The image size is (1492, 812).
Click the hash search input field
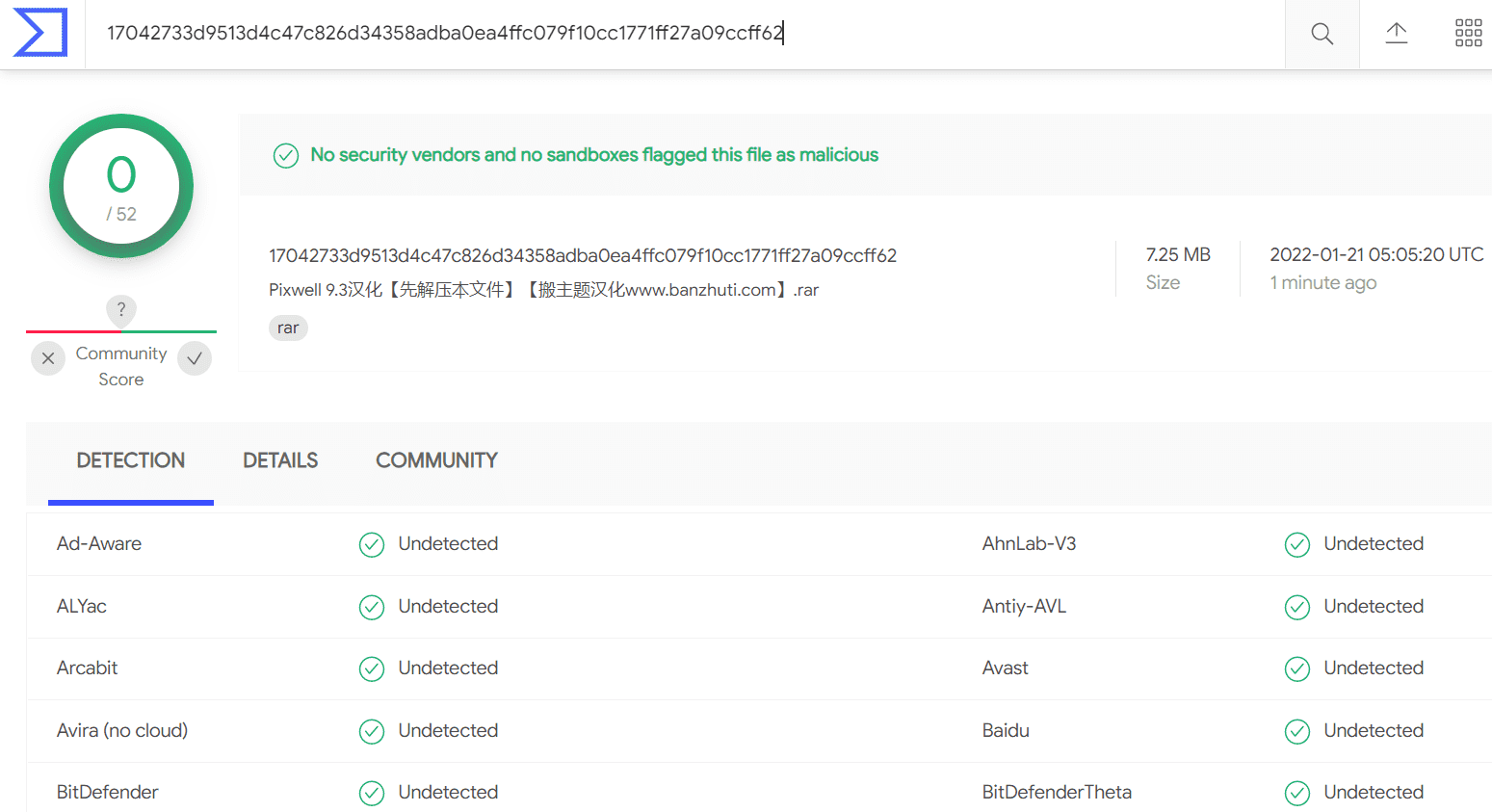(x=685, y=34)
